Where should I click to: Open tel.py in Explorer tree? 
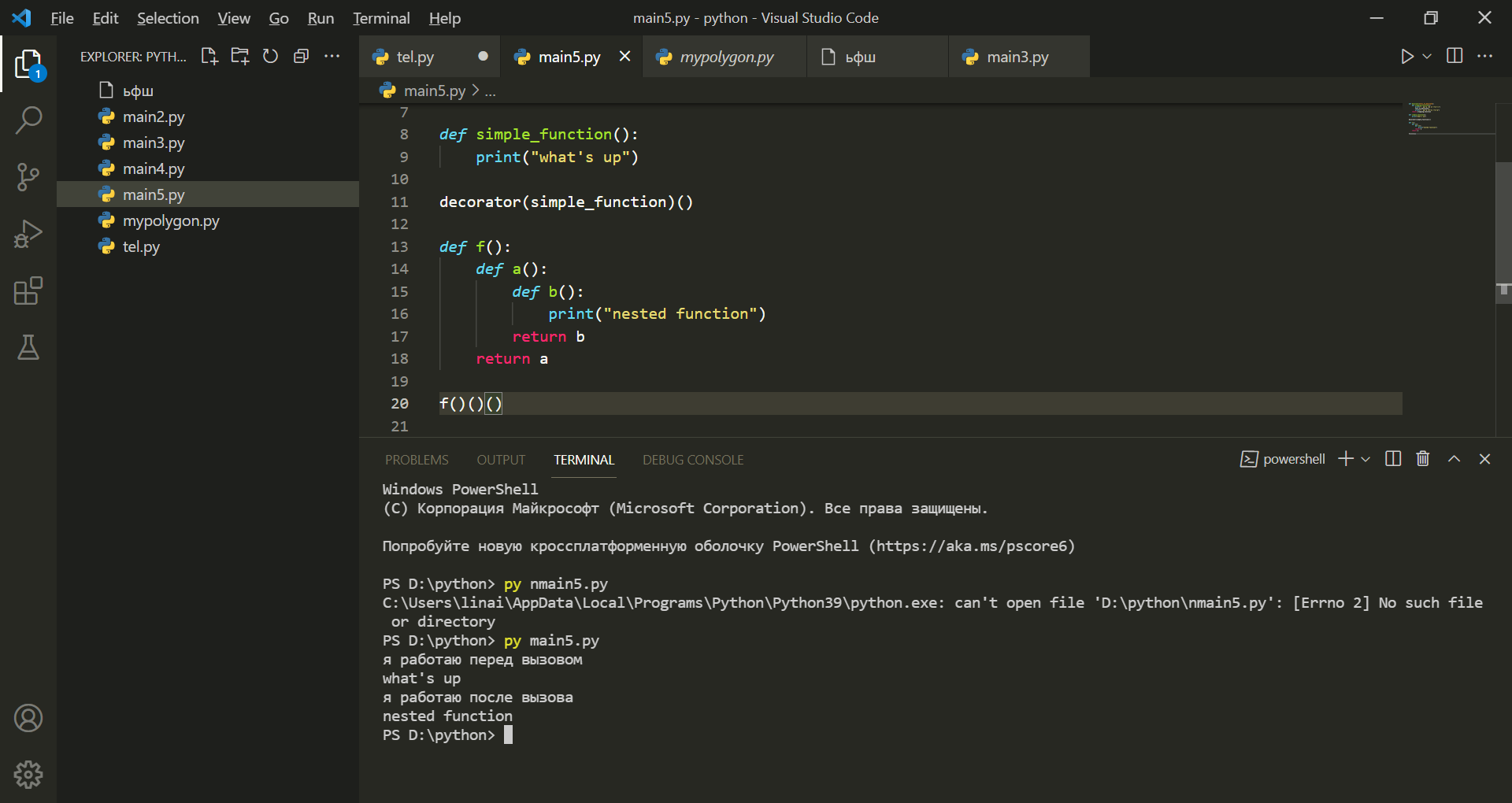coord(208,246)
